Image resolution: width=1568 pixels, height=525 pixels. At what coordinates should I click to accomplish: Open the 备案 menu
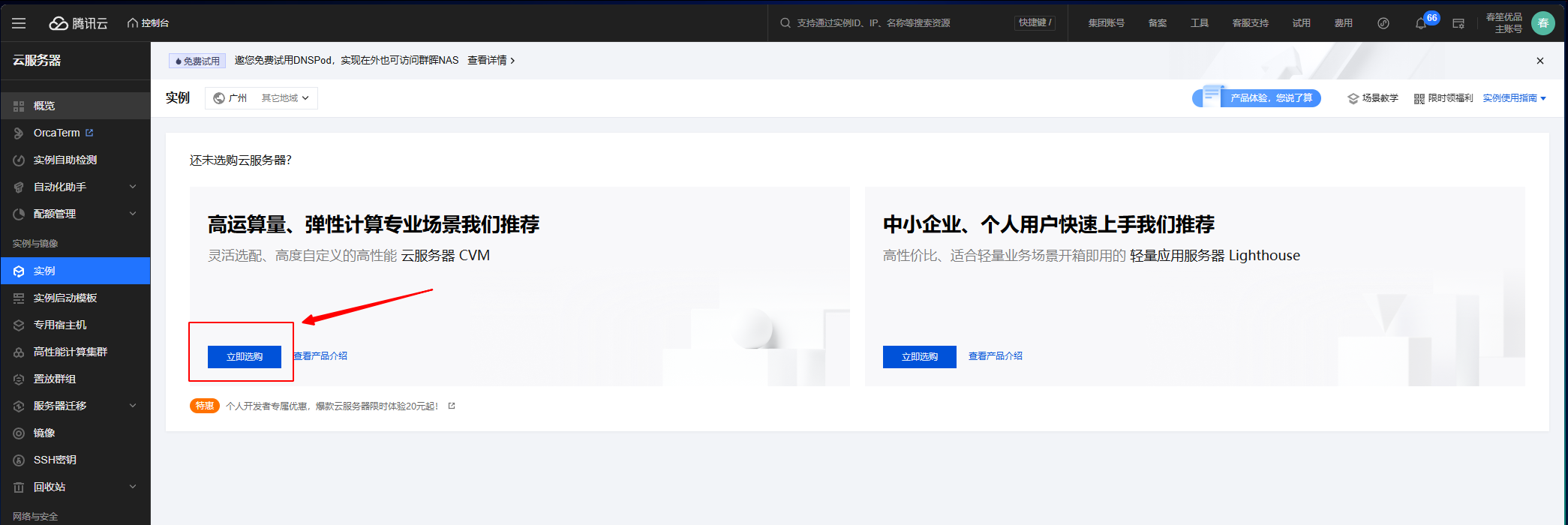tap(1158, 23)
